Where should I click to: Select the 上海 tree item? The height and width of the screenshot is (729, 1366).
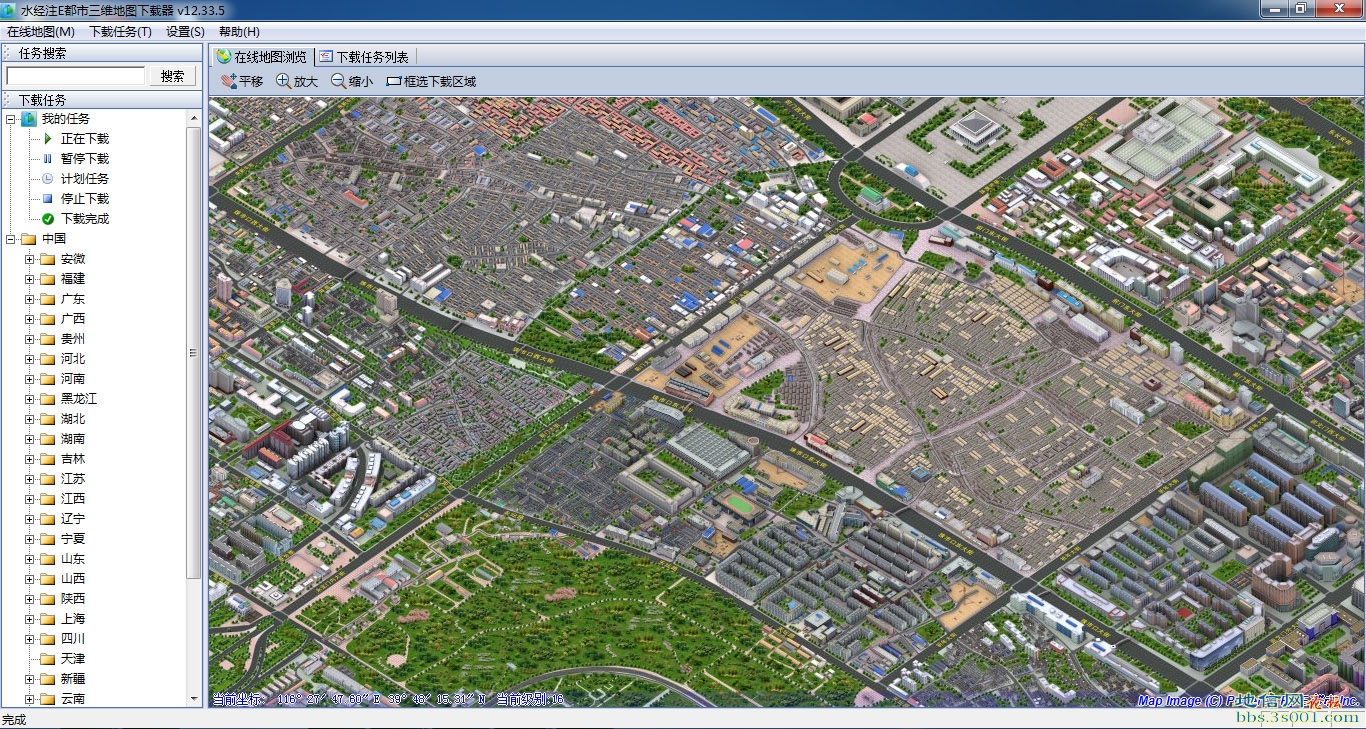point(73,619)
